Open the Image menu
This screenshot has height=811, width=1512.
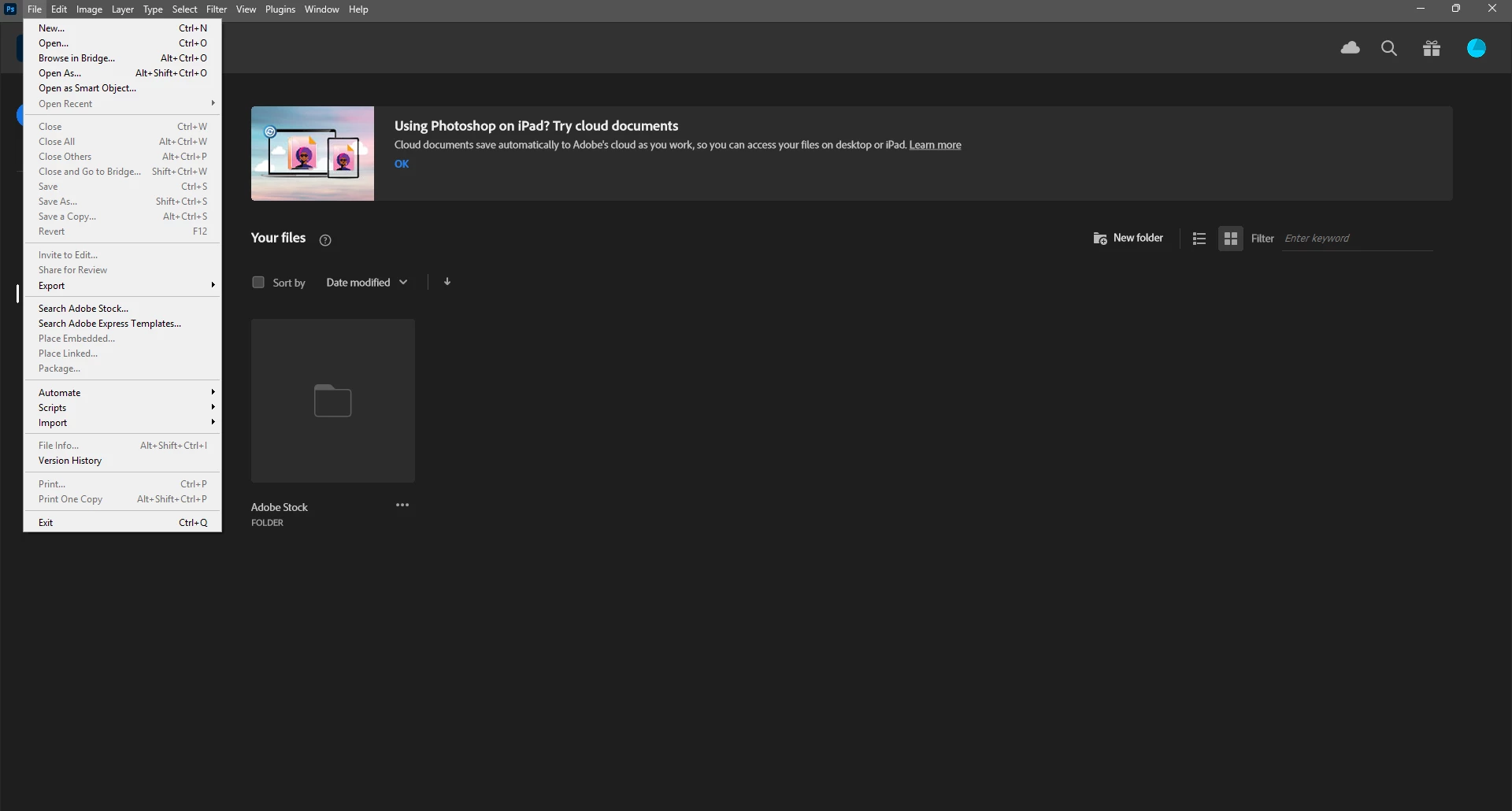(89, 9)
